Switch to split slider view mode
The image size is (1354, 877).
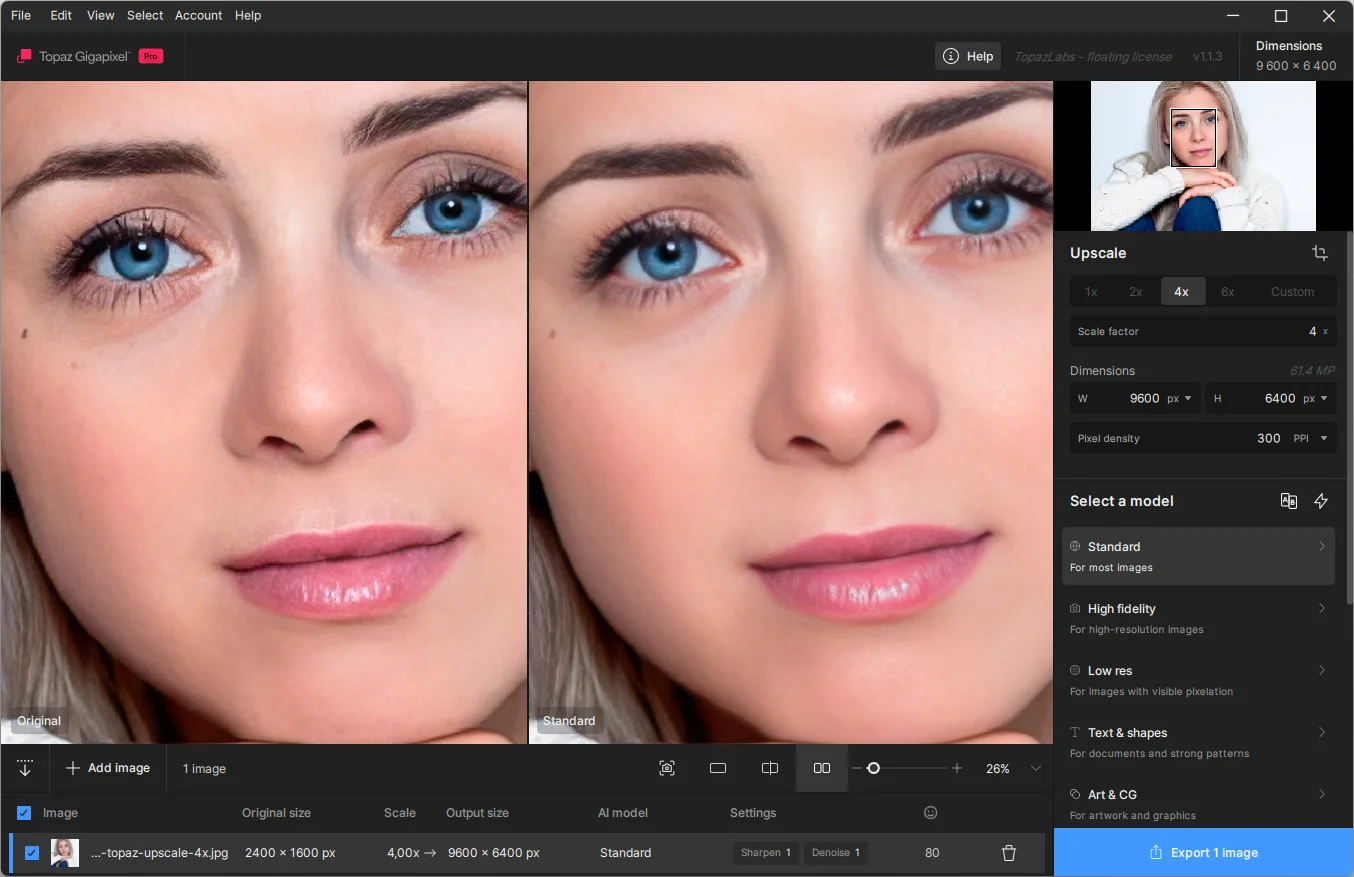tap(770, 768)
